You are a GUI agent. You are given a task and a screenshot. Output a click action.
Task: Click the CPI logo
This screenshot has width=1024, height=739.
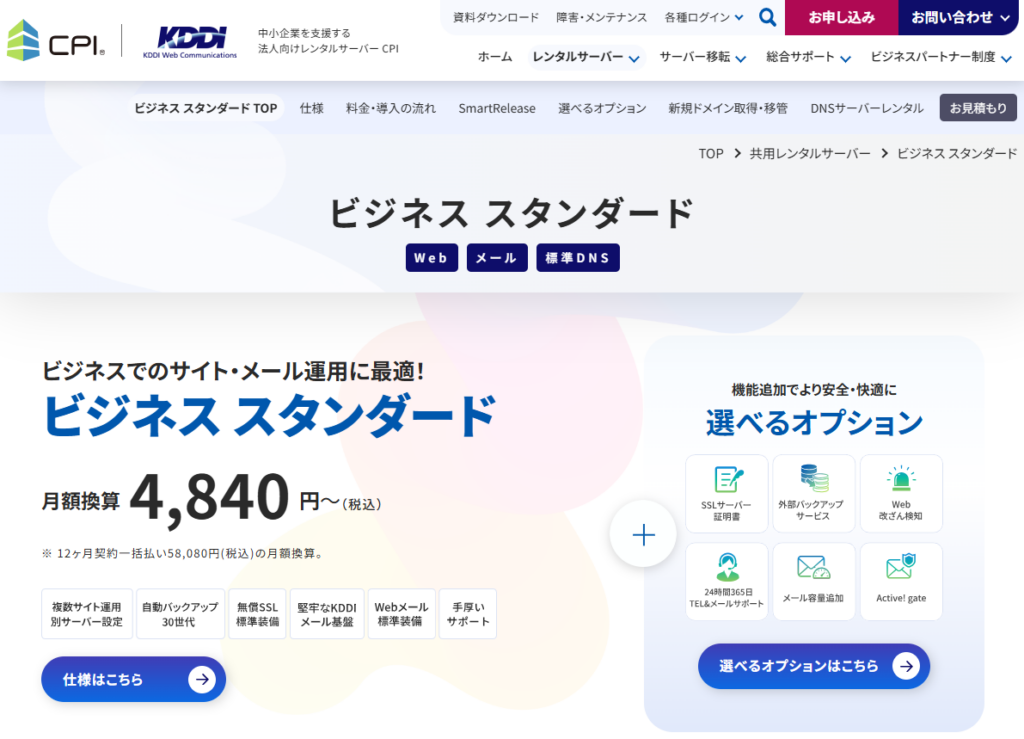point(56,40)
